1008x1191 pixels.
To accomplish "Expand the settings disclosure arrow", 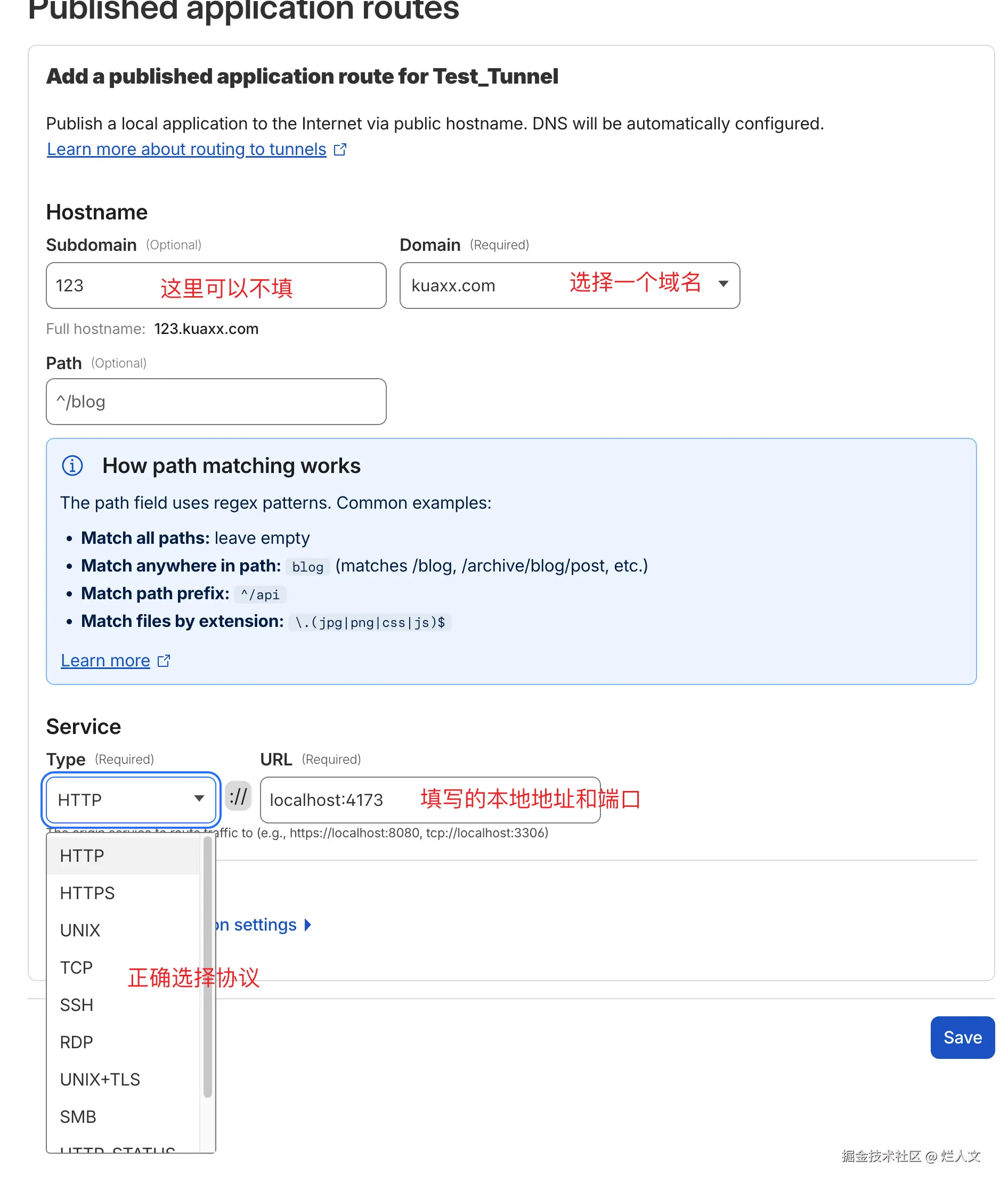I will (x=308, y=925).
